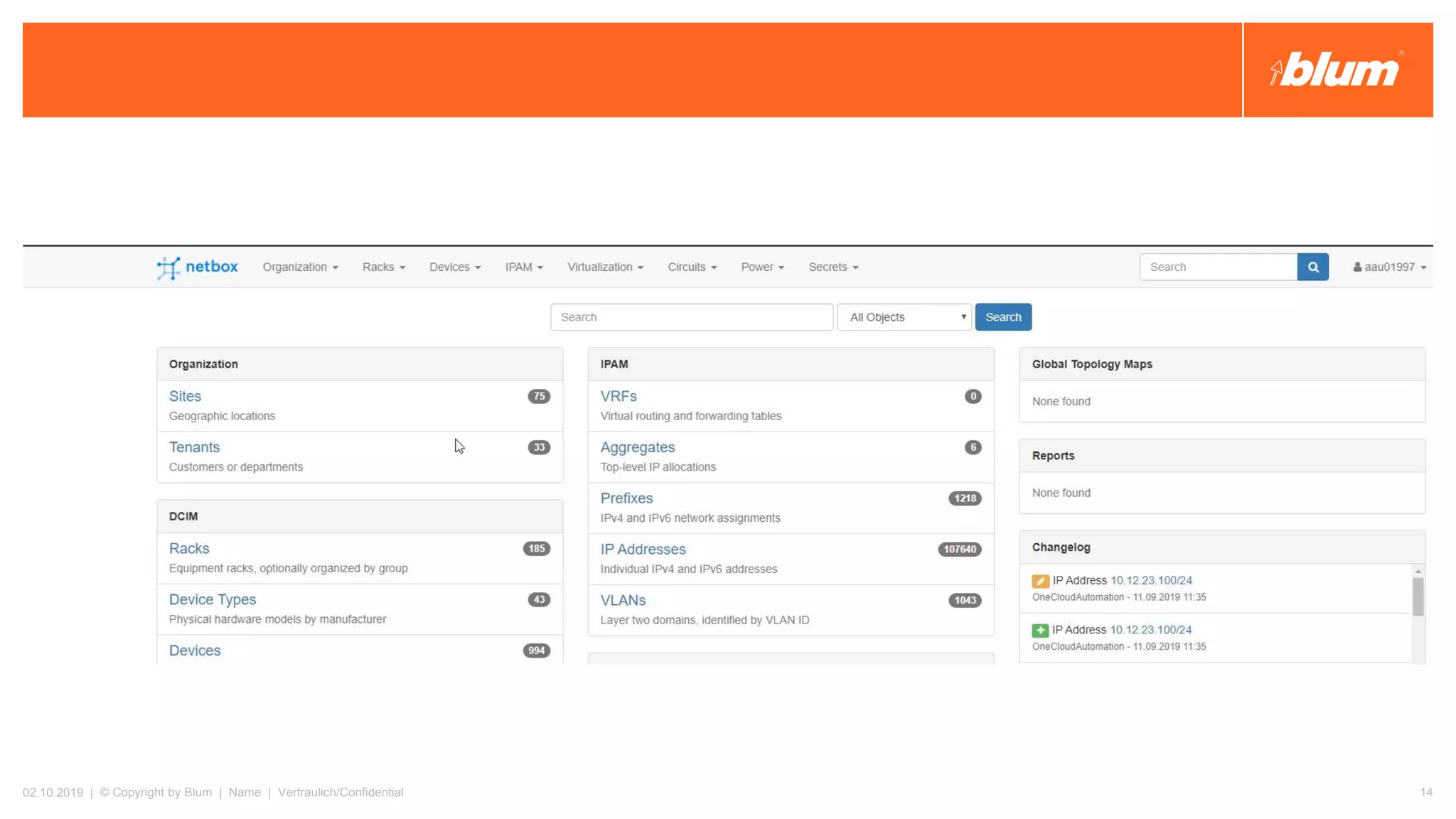
Task: Click the Blum logo in header
Action: [1337, 70]
